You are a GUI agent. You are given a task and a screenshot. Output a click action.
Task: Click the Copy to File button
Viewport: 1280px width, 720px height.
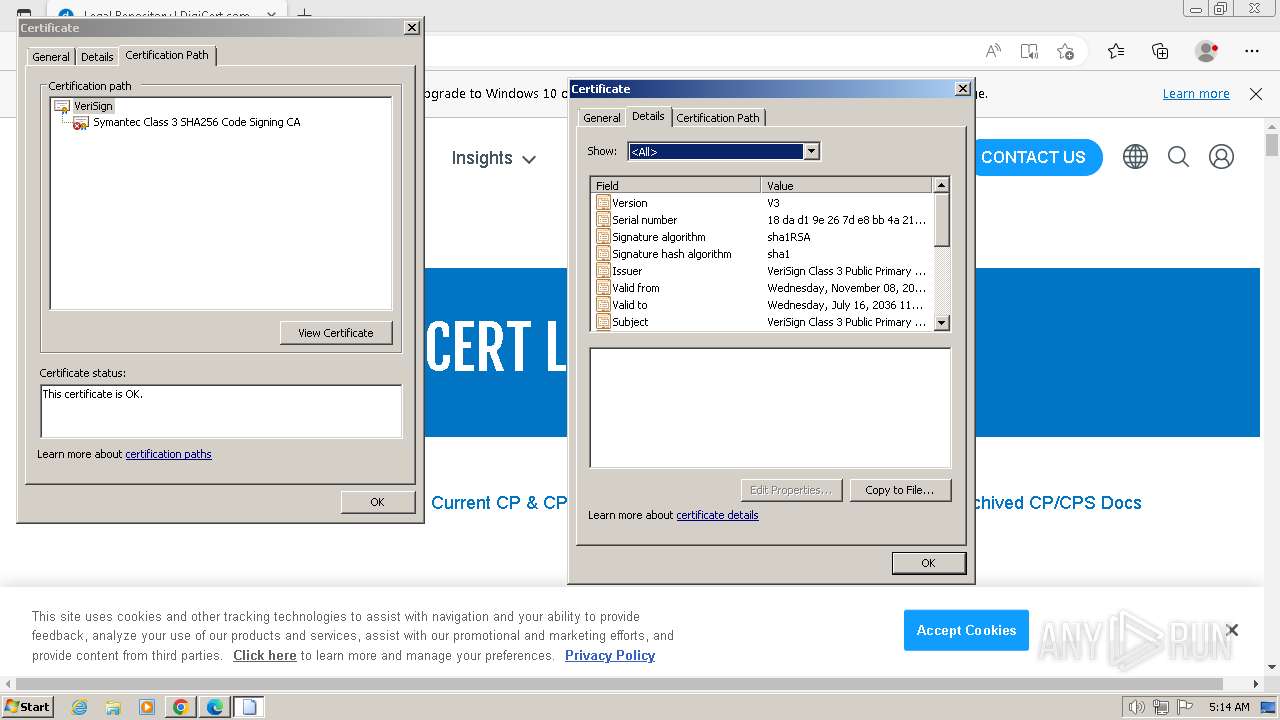click(x=900, y=490)
